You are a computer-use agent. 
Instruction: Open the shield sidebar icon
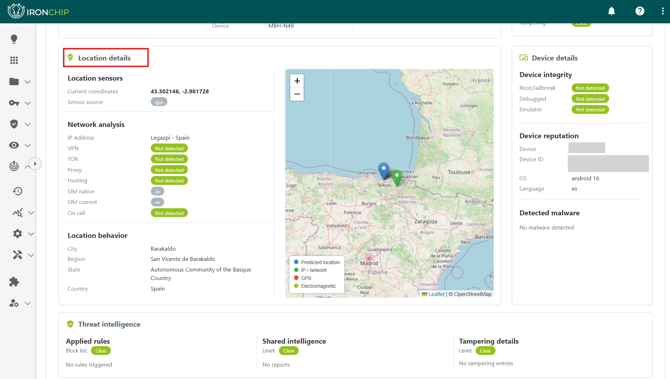click(x=14, y=124)
